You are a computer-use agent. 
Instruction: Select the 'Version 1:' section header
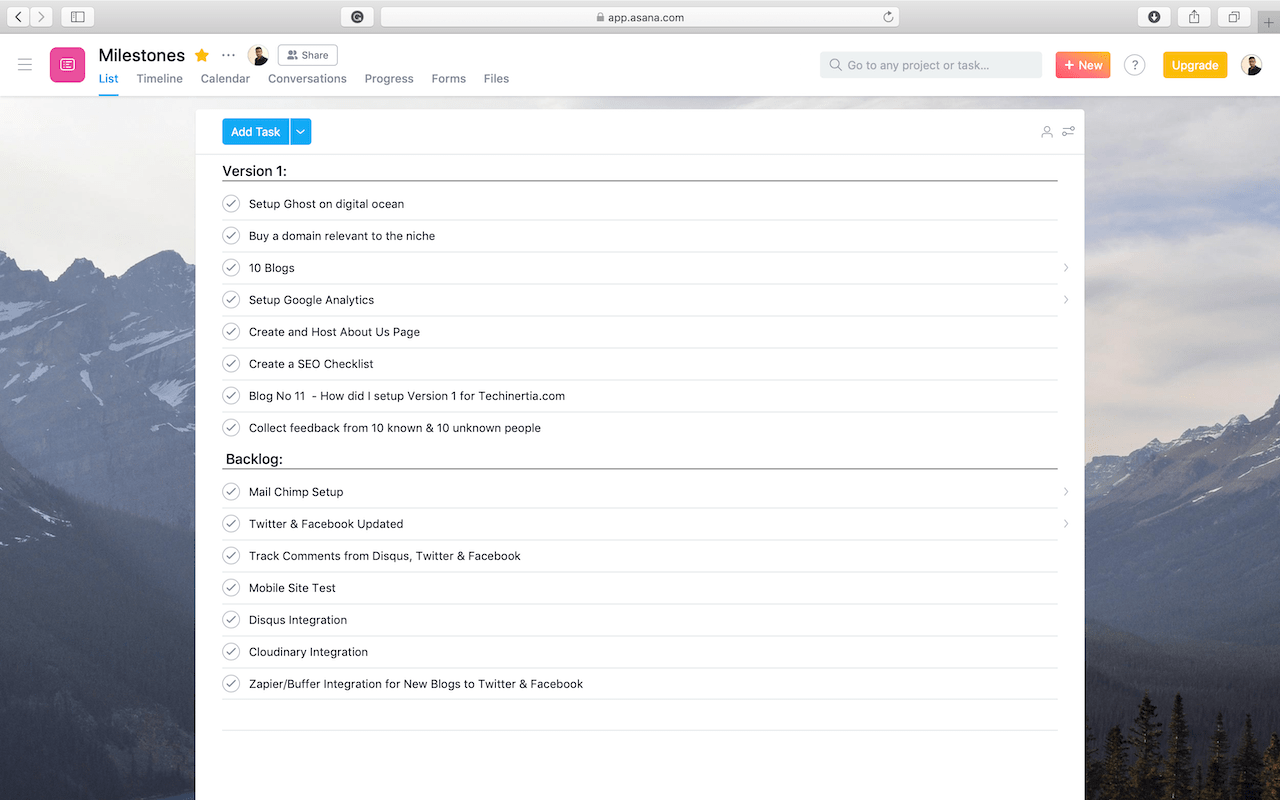pyautogui.click(x=255, y=171)
